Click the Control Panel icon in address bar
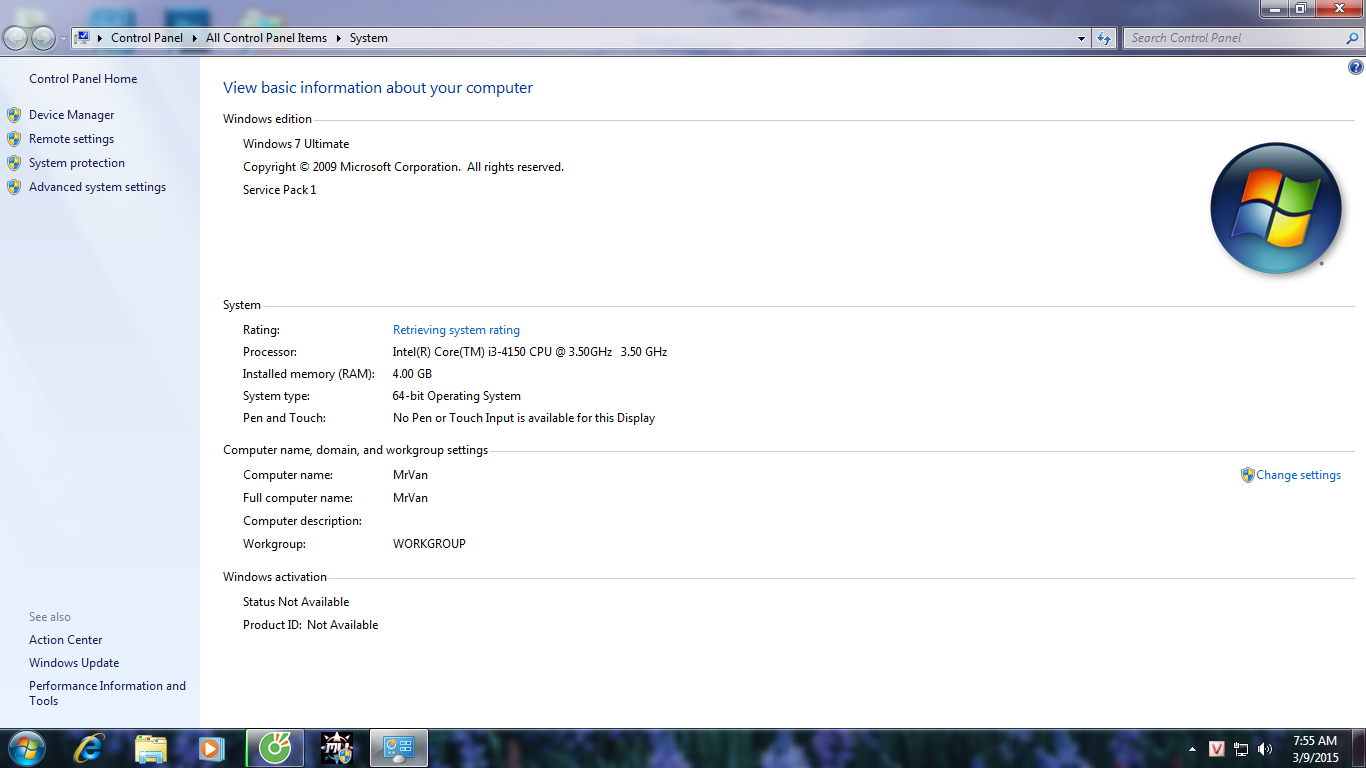This screenshot has width=1366, height=768. pos(83,38)
